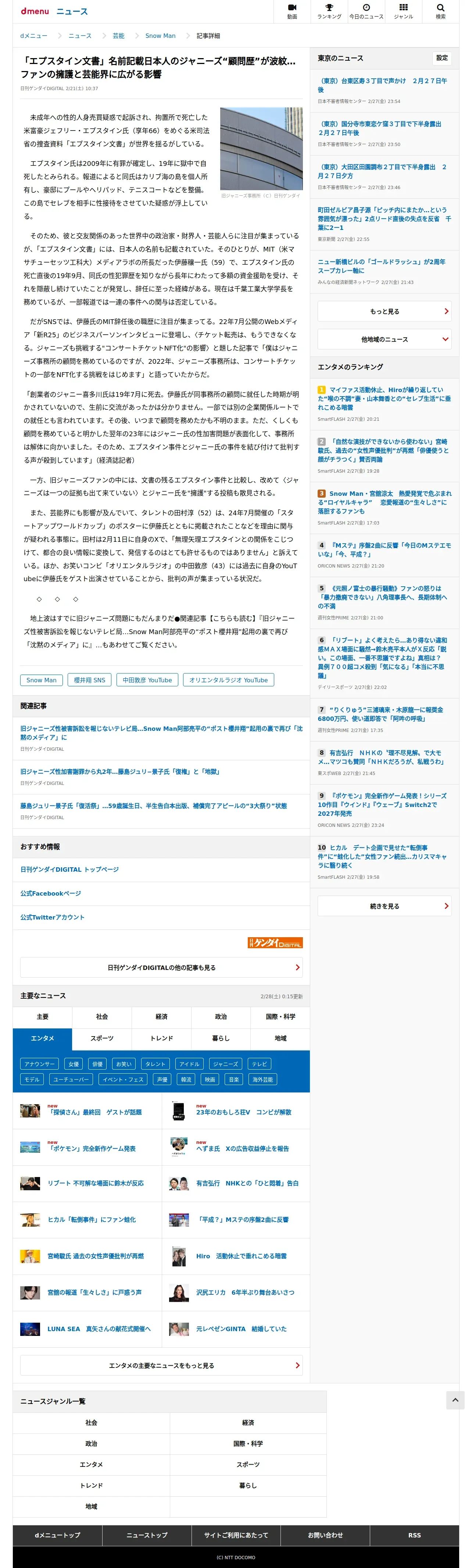
Task: Open 今日のニュース clock icon
Action: (366, 11)
